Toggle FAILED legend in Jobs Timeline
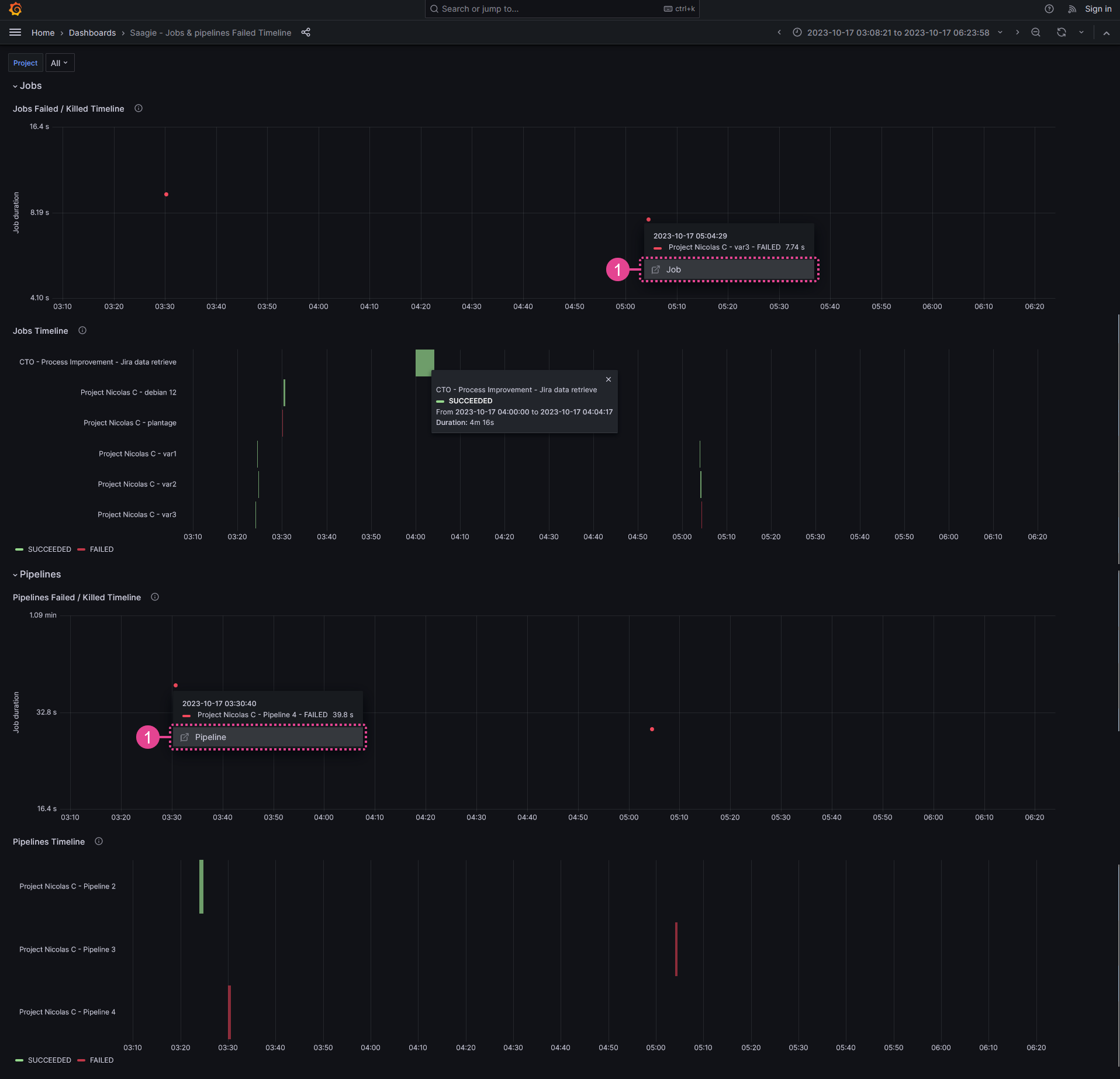1120x1079 pixels. (x=96, y=549)
